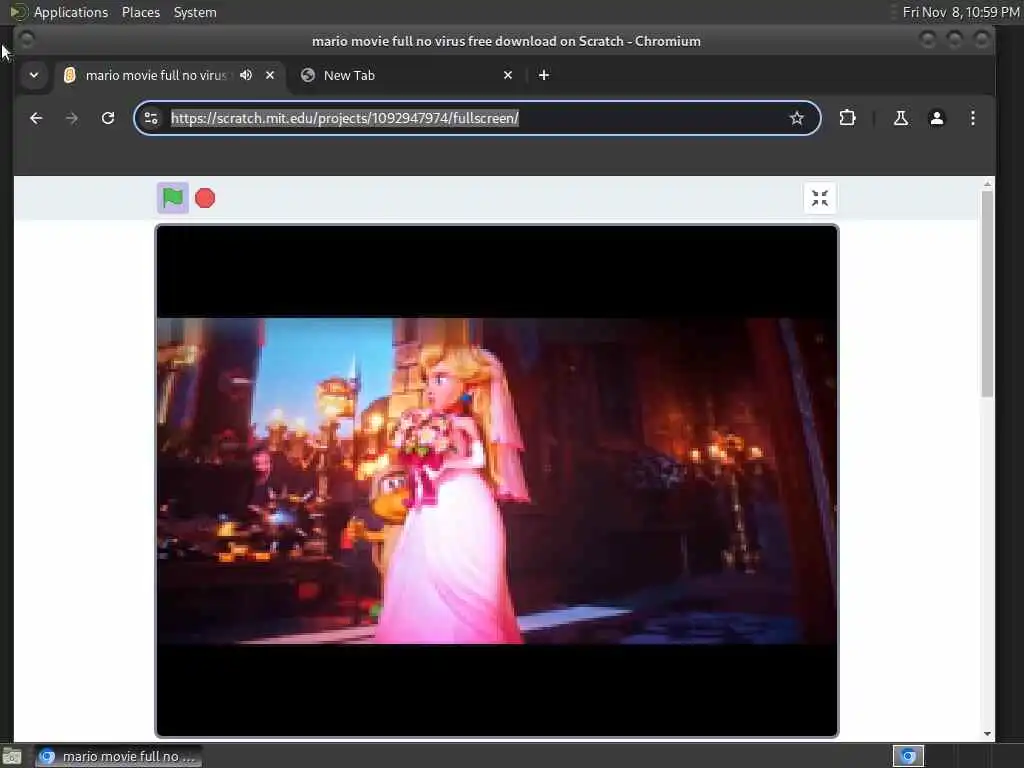
Task: Click the clock showing Fri Nov 8
Action: click(961, 12)
